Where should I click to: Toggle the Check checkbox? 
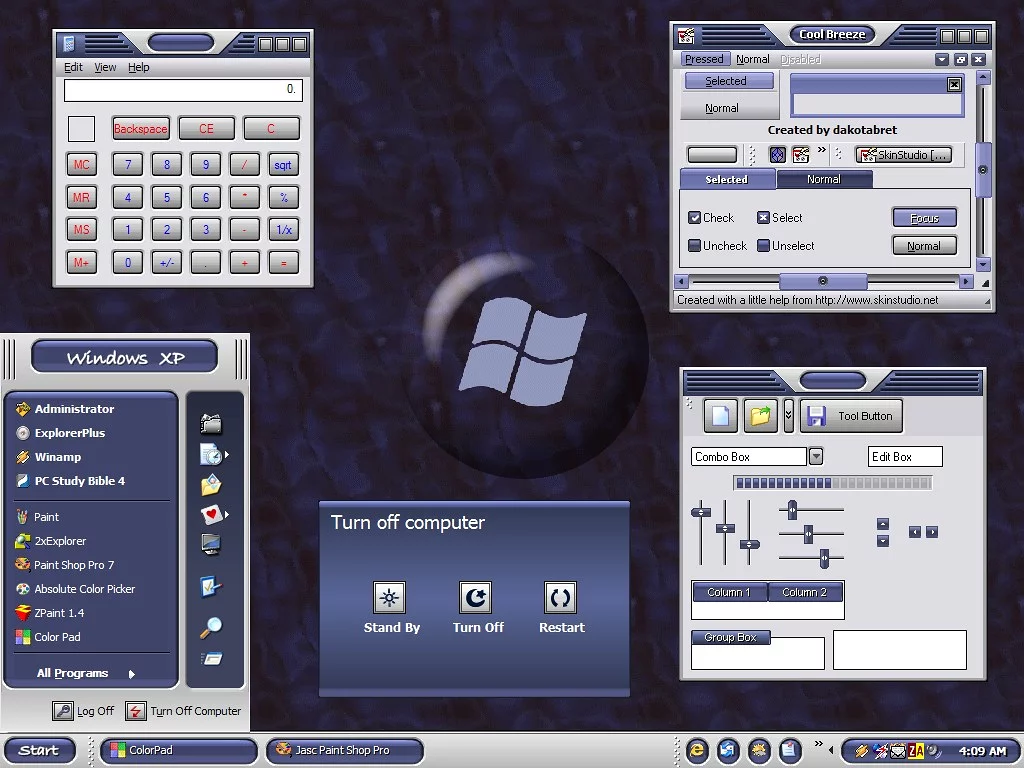(x=695, y=218)
